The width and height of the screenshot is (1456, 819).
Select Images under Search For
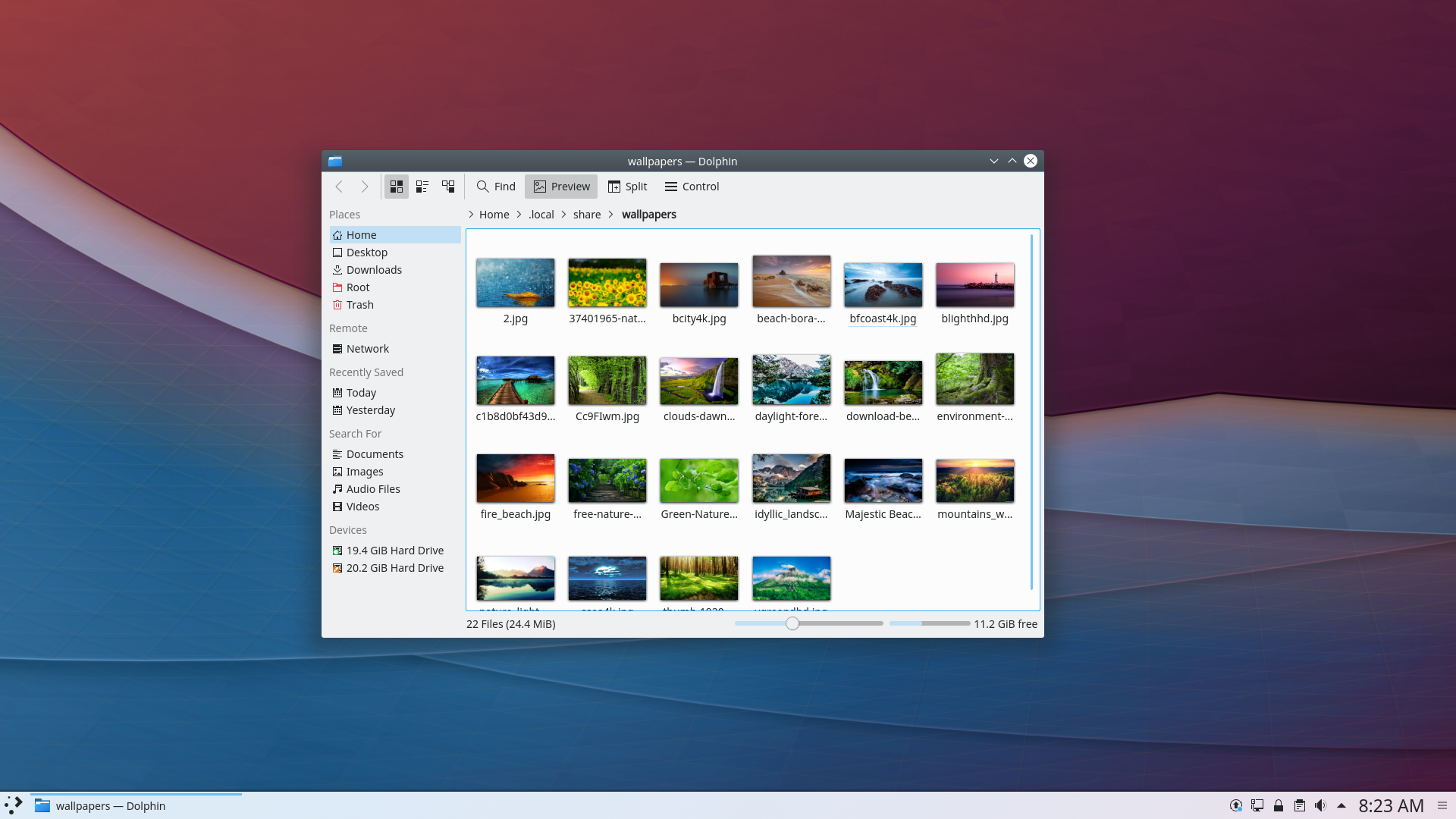coord(365,472)
